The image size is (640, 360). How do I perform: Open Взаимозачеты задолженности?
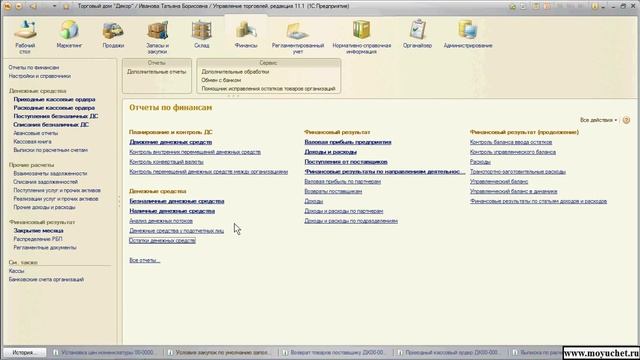(50, 173)
